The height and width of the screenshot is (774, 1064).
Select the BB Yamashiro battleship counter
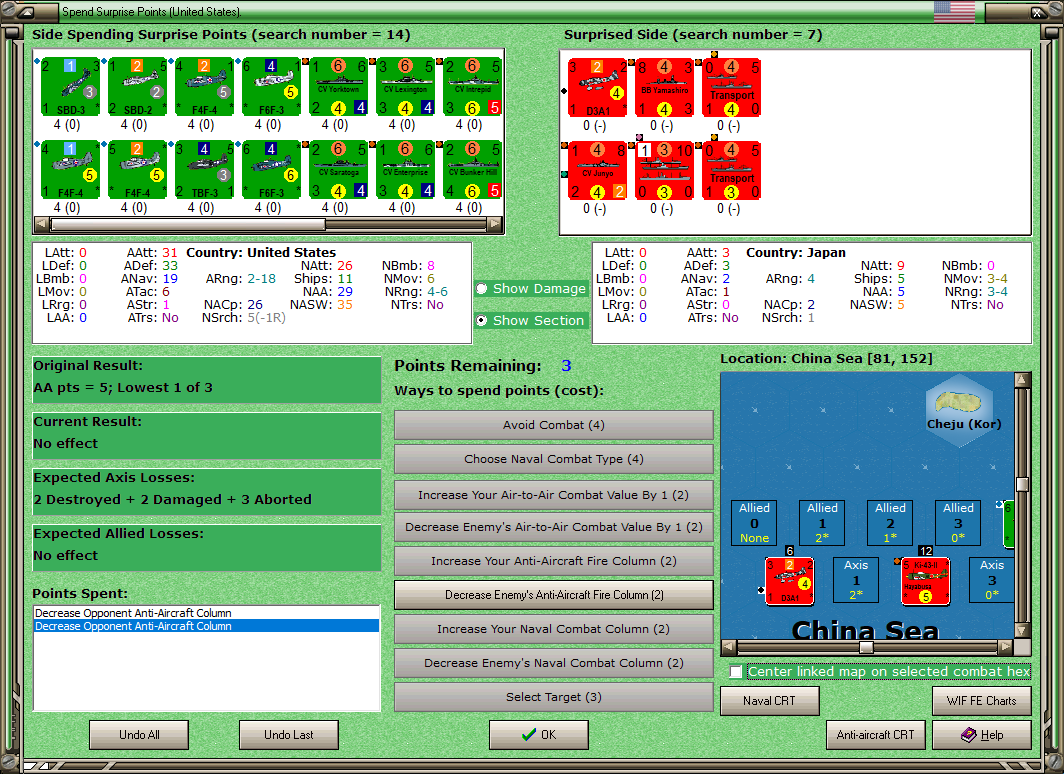tap(665, 88)
